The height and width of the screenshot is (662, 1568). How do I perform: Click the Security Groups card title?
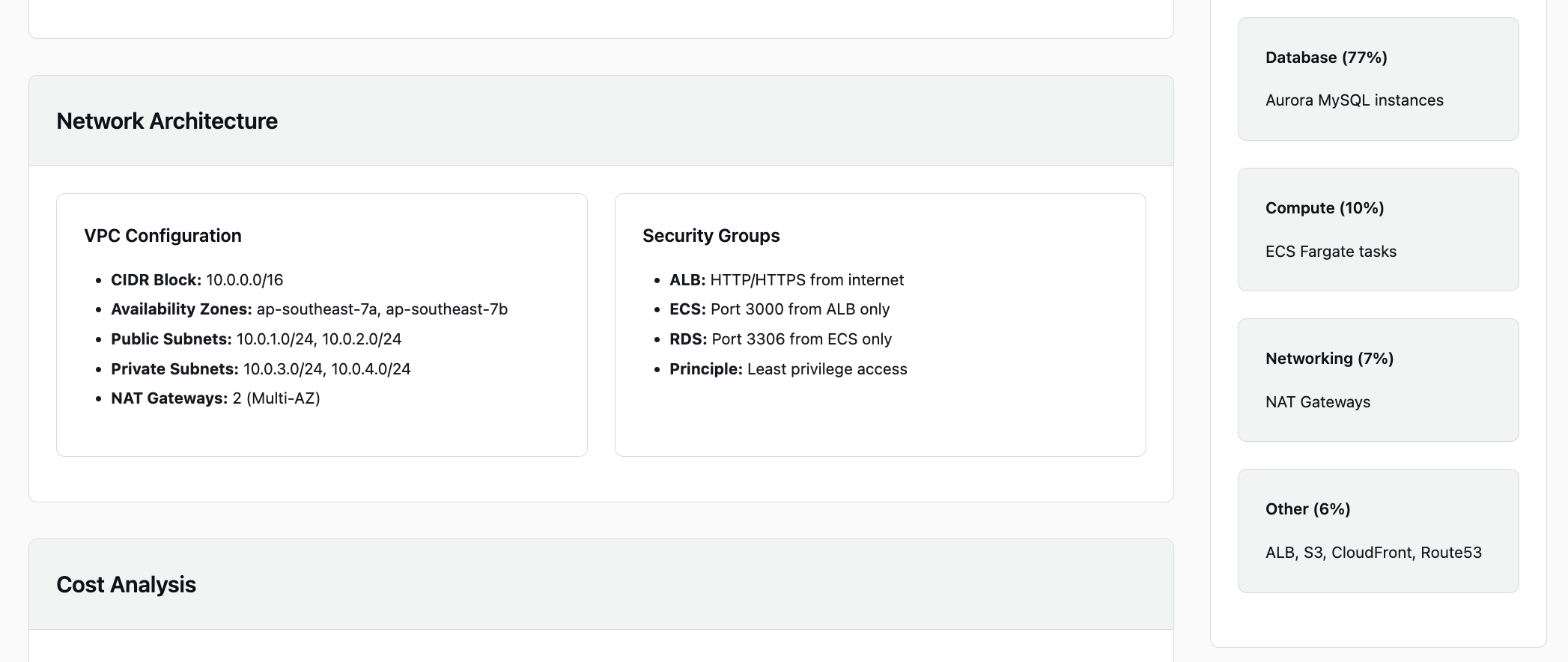(x=711, y=236)
